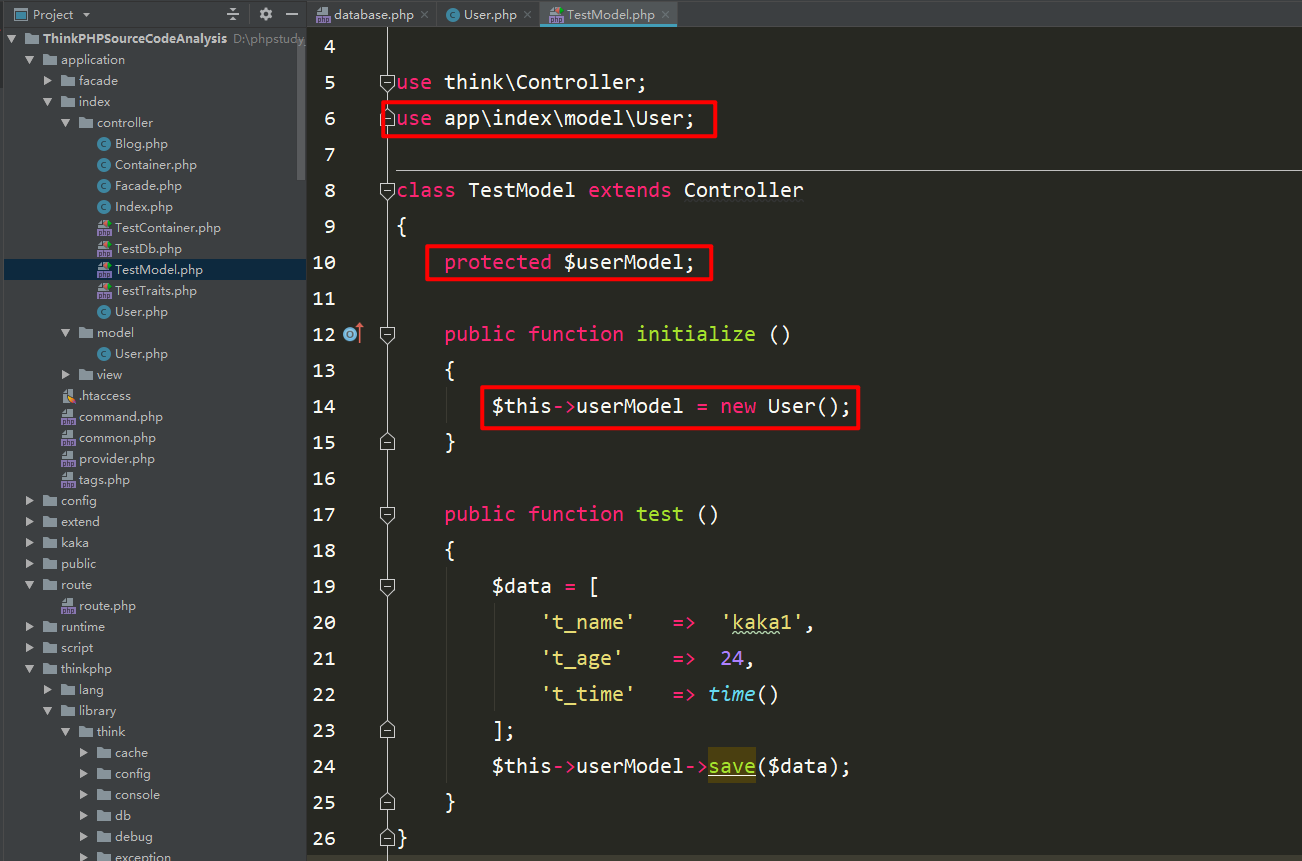
Task: Fold the test function at line 17
Action: coord(388,514)
